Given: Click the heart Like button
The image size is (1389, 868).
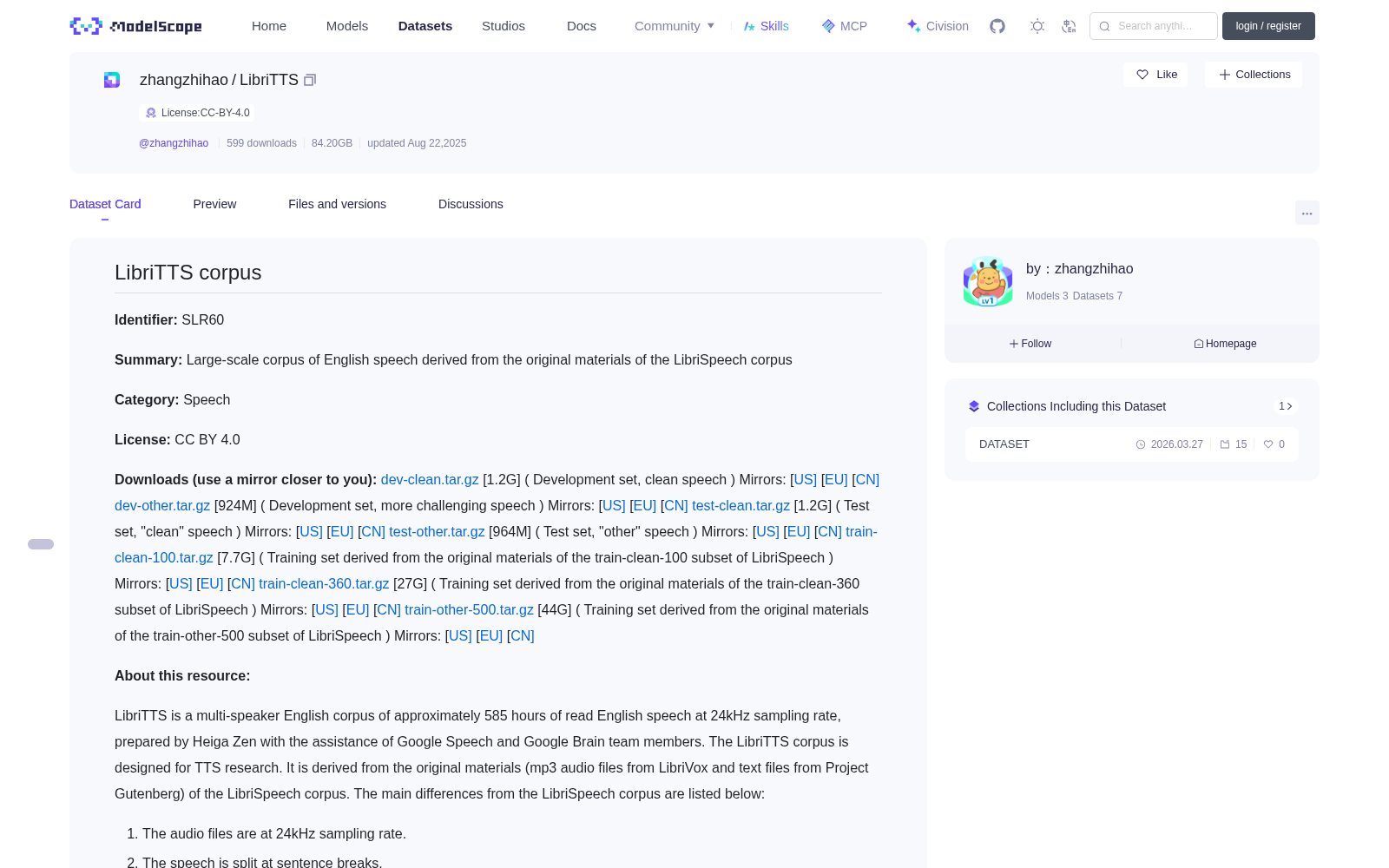Looking at the screenshot, I should [1155, 75].
